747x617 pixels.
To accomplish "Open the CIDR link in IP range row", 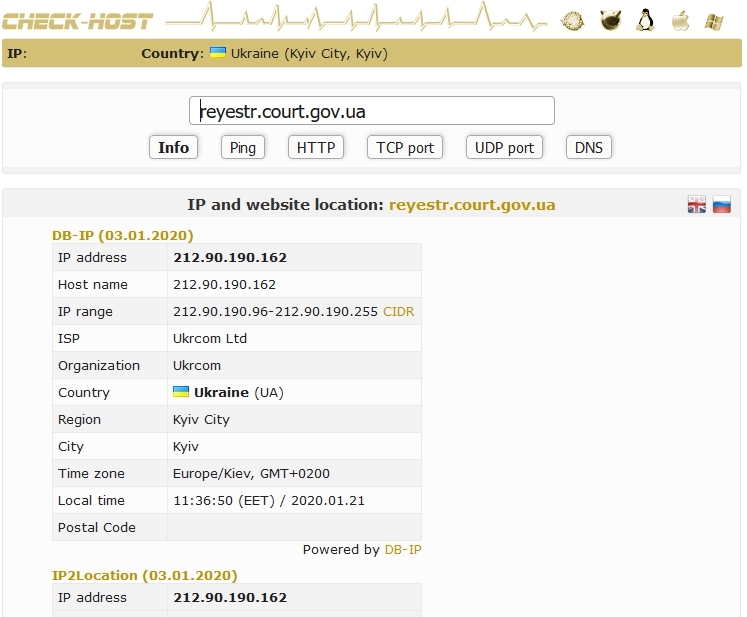I will 399,312.
